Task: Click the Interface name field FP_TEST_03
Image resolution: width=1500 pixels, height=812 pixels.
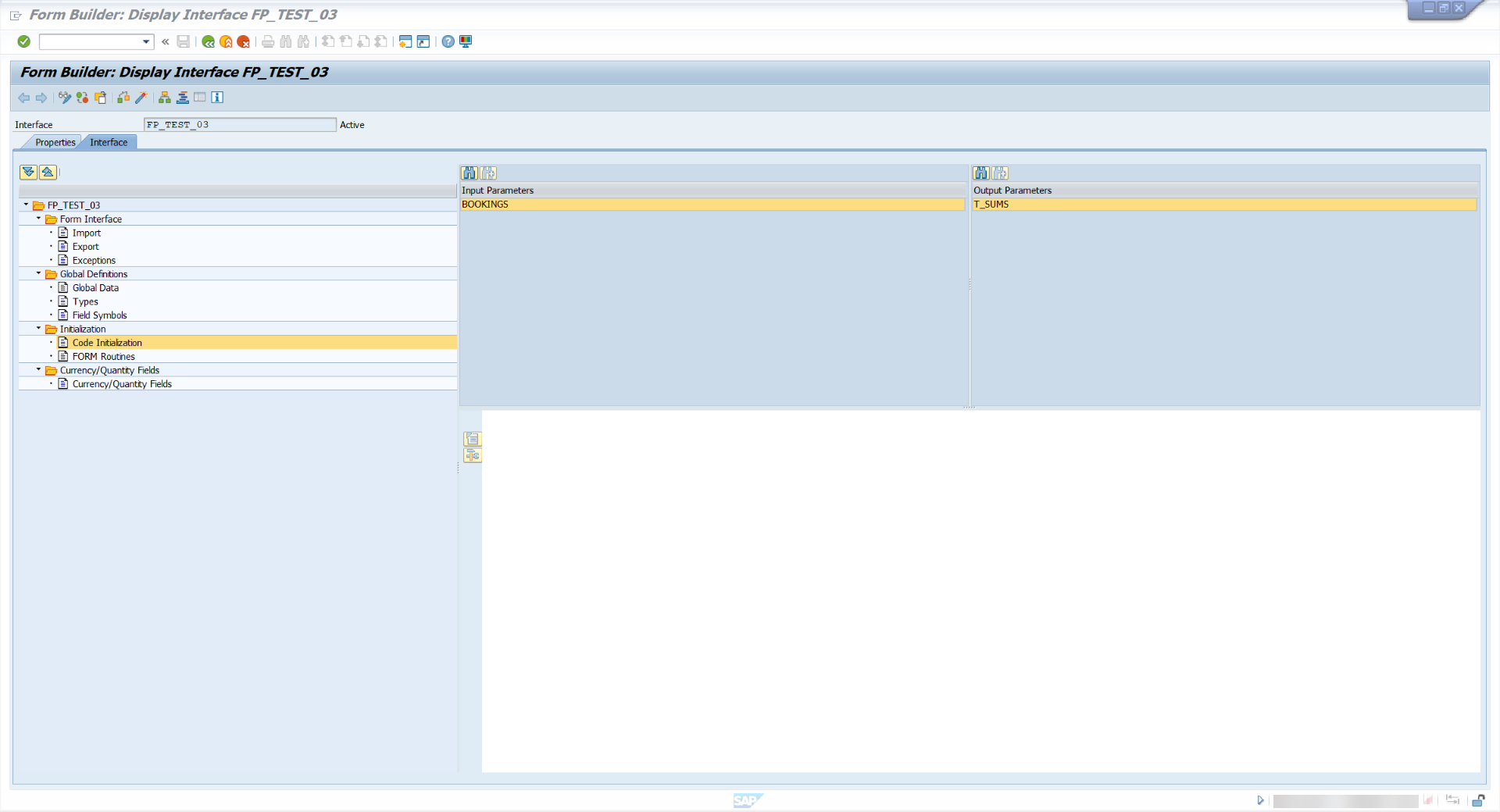Action: click(240, 125)
